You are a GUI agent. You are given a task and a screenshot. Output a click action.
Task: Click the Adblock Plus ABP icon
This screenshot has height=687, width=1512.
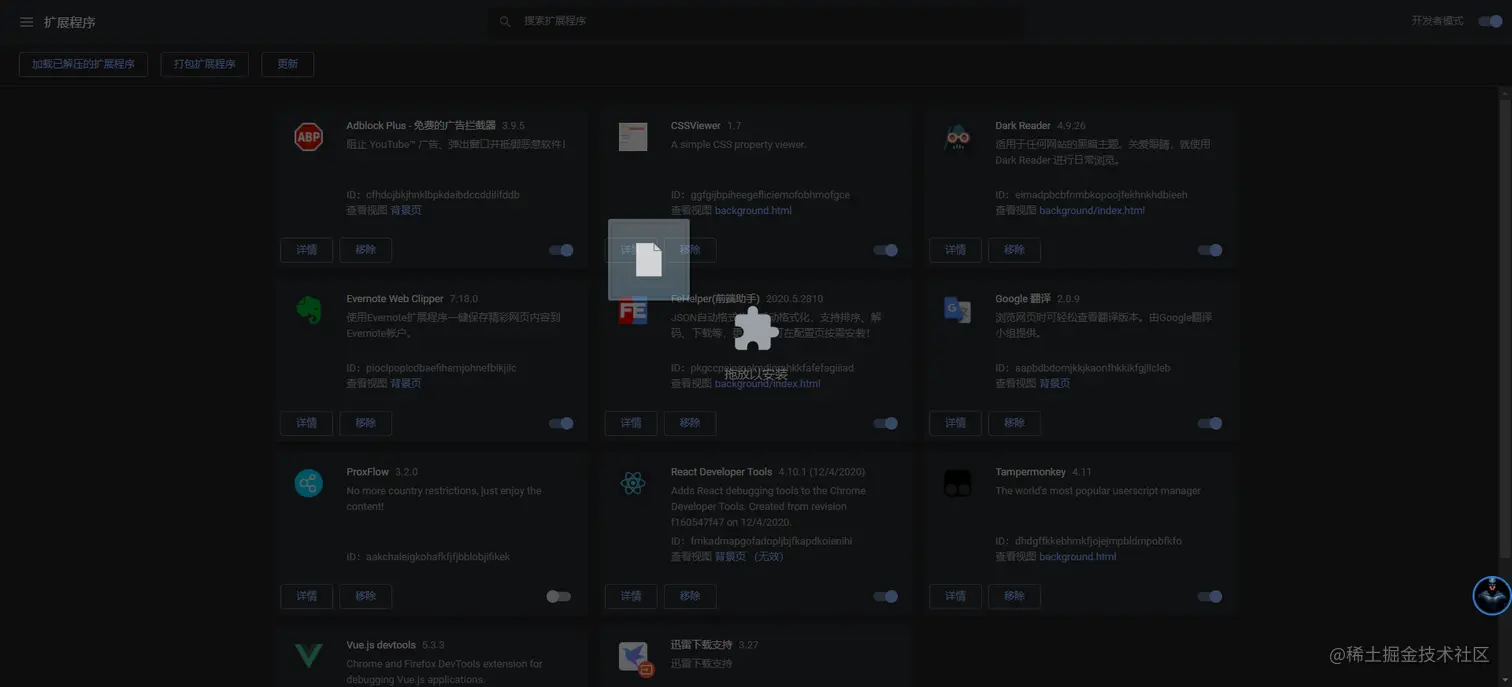pyautogui.click(x=309, y=137)
